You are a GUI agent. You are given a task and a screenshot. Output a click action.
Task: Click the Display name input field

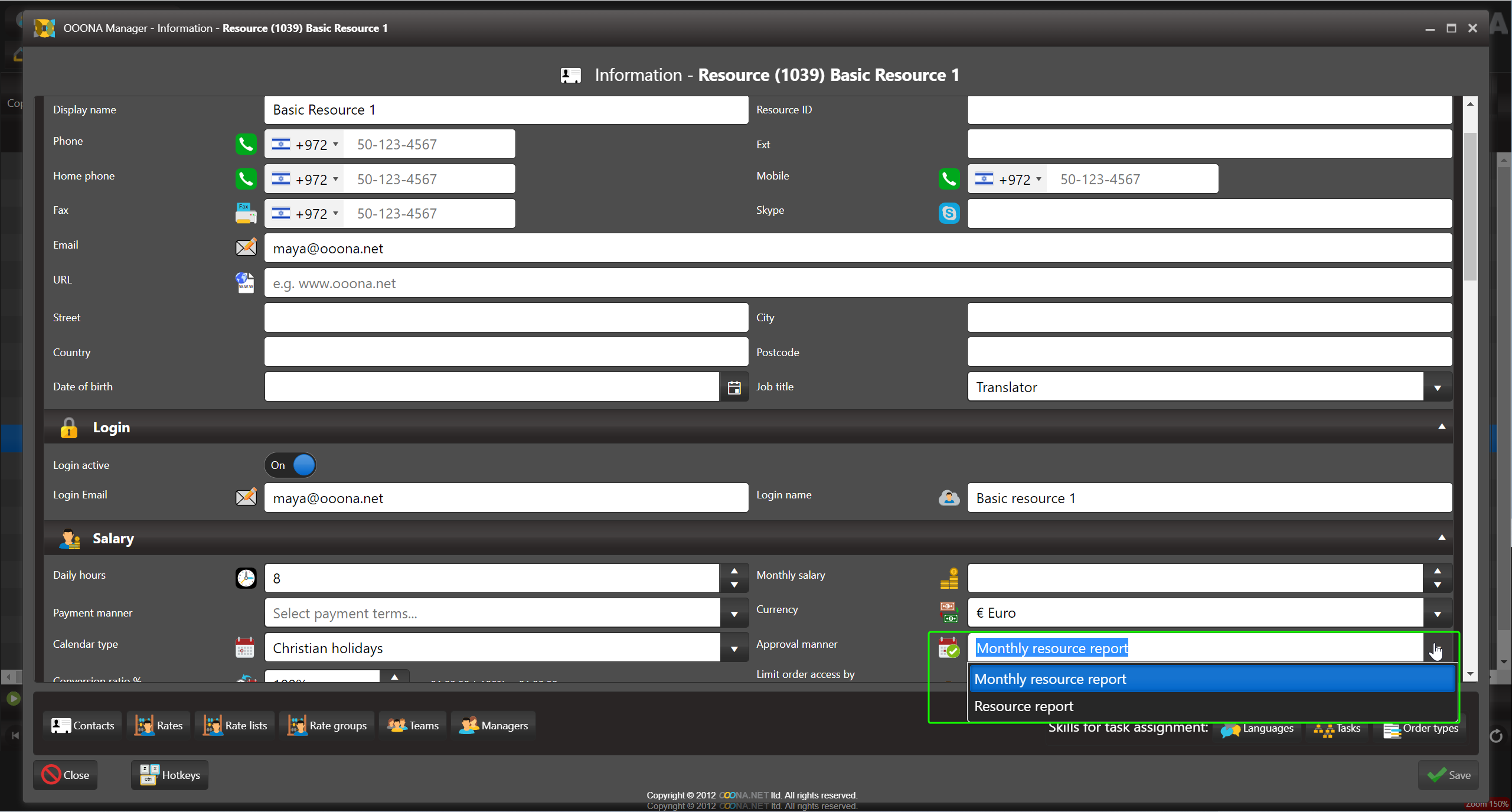505,110
